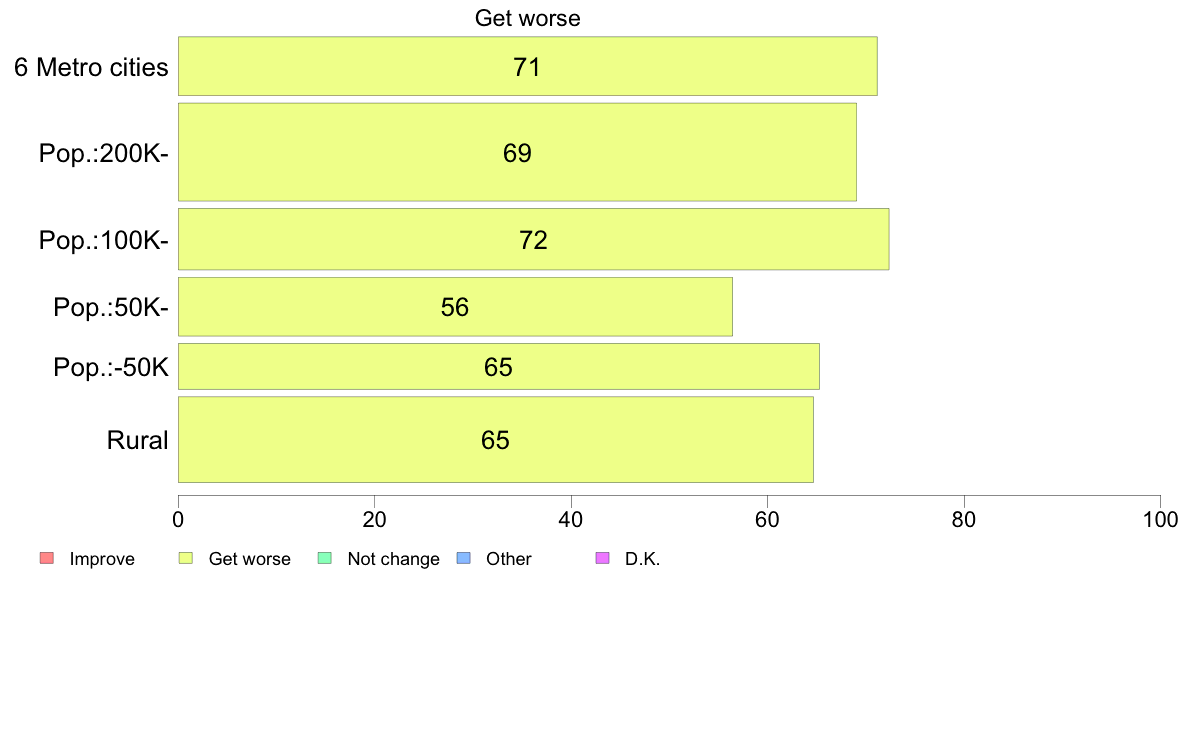Select the Rural bar showing 65
This screenshot has width=1188, height=736.
coord(496,439)
